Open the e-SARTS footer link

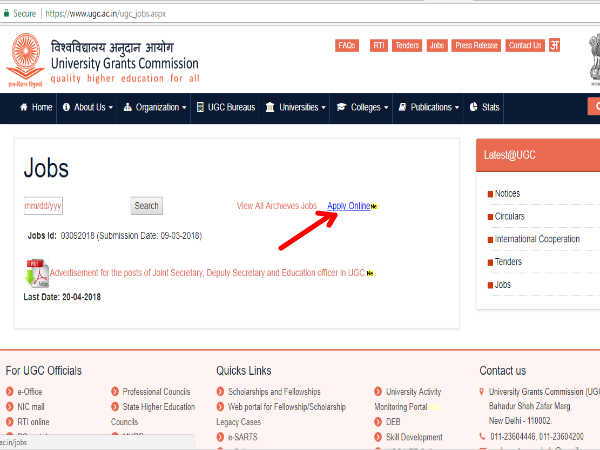243,437
